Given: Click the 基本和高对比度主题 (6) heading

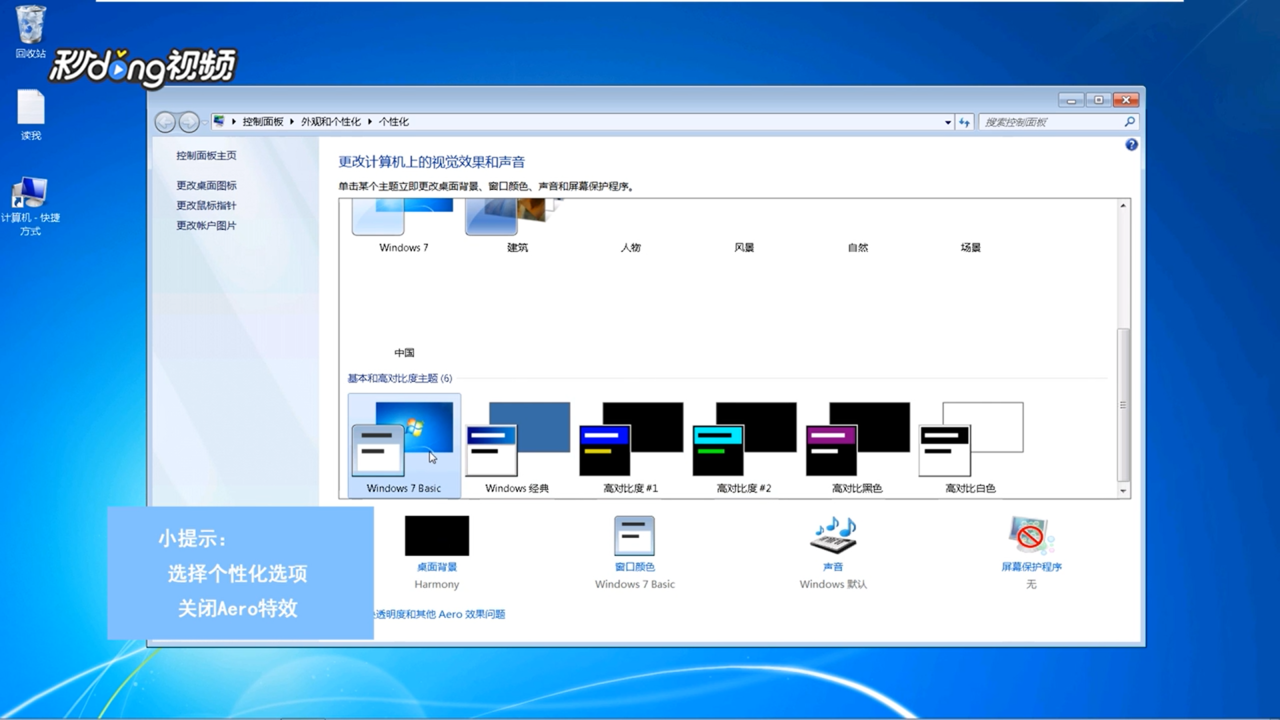Looking at the screenshot, I should [400, 379].
